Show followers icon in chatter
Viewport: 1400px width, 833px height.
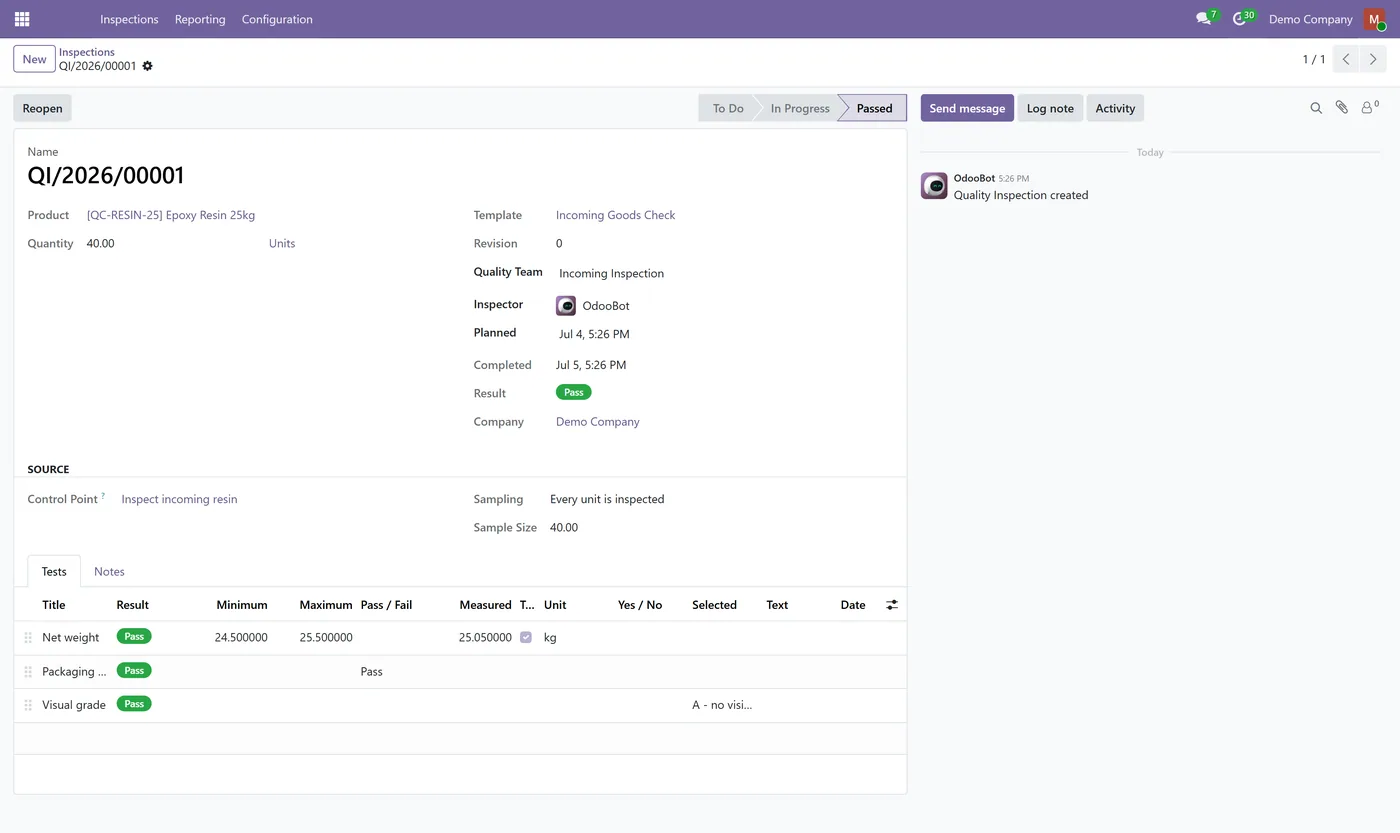tap(1369, 107)
